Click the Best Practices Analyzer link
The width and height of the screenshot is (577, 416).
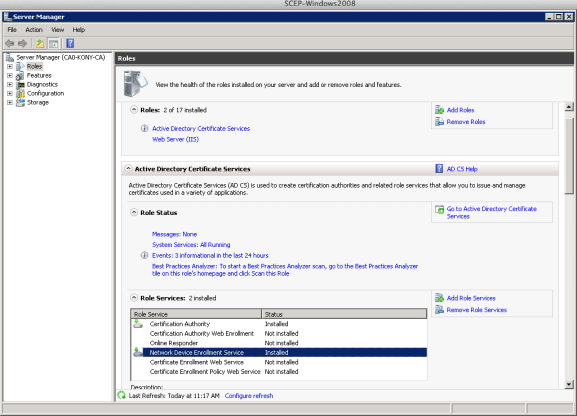(x=285, y=270)
